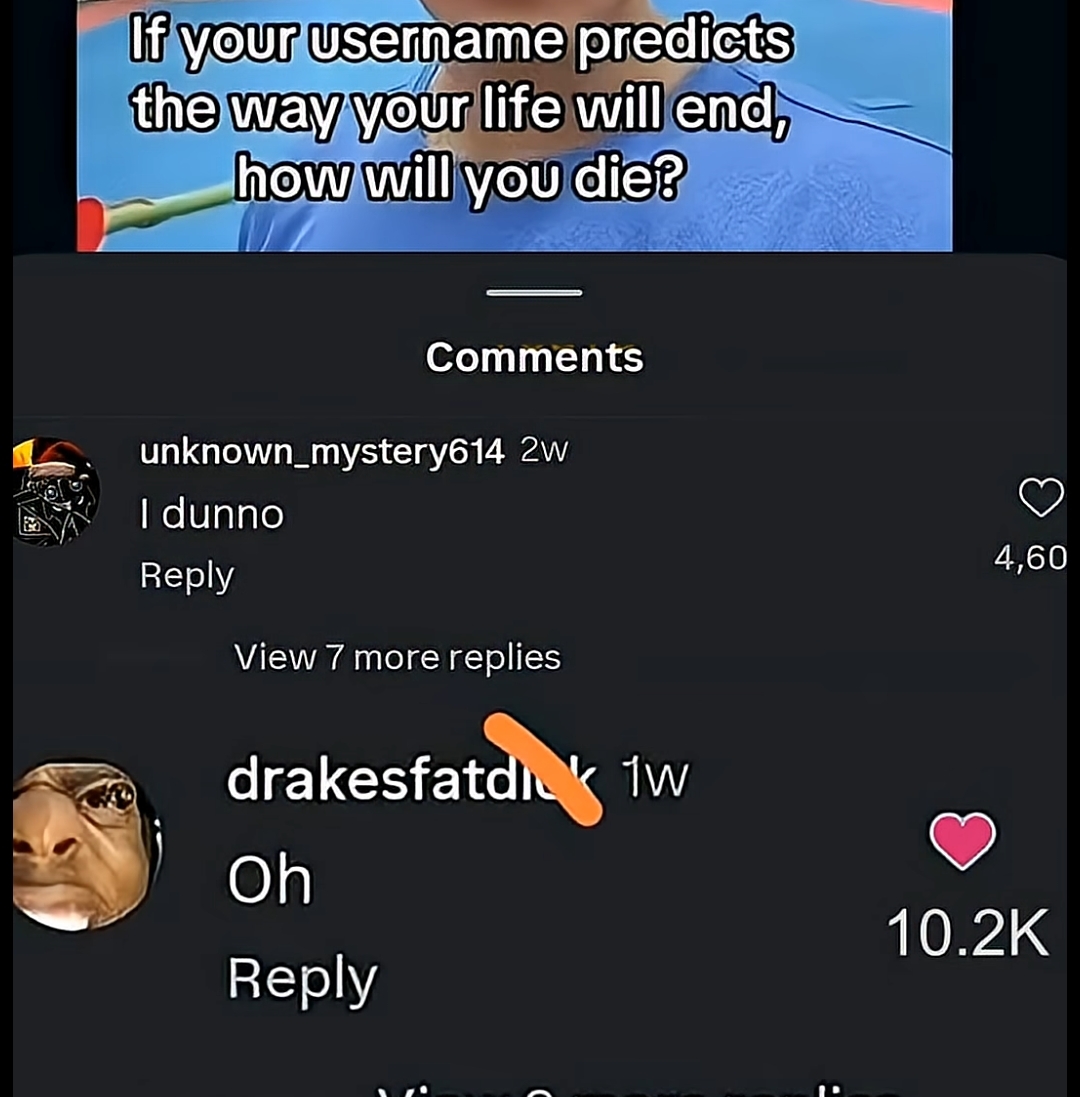The image size is (1080, 1097).
Task: Tap the "Oh" comment text
Action: click(269, 879)
